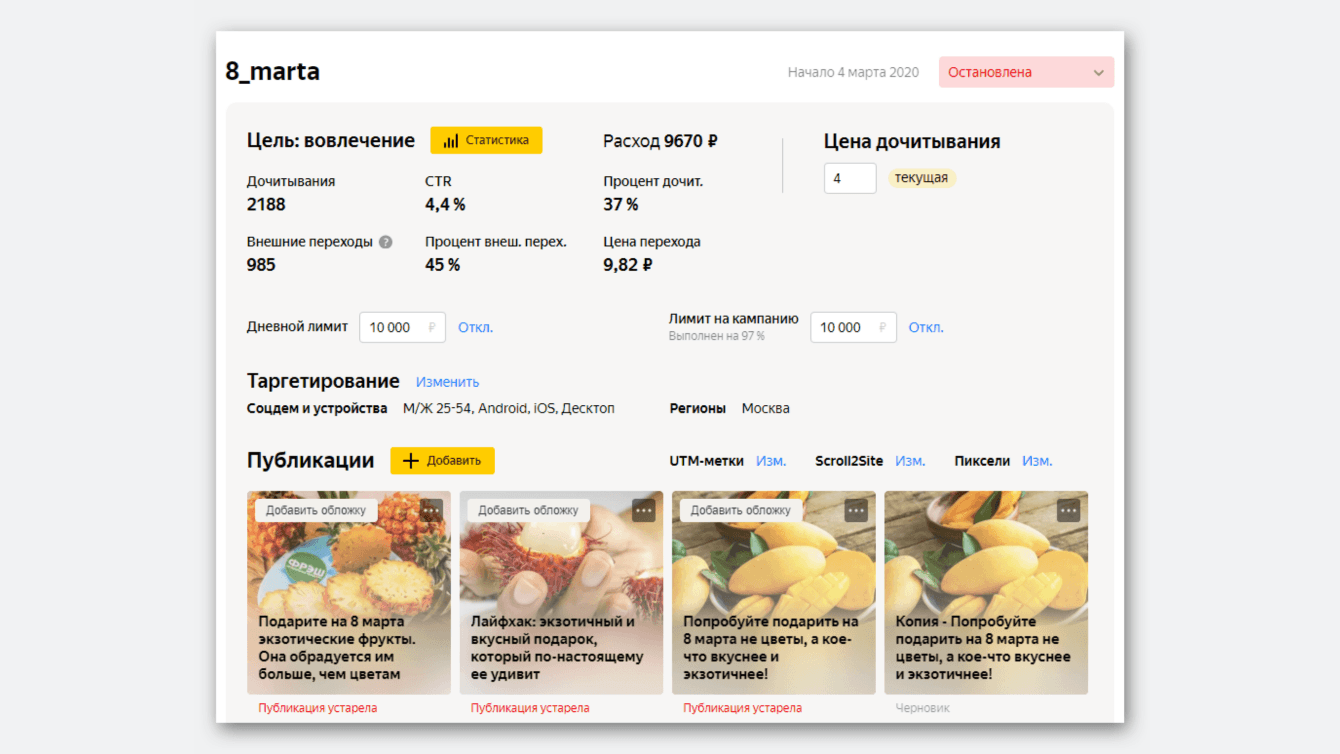1340x754 pixels.
Task: Edit Пиксели via Изм. link
Action: tap(1037, 461)
